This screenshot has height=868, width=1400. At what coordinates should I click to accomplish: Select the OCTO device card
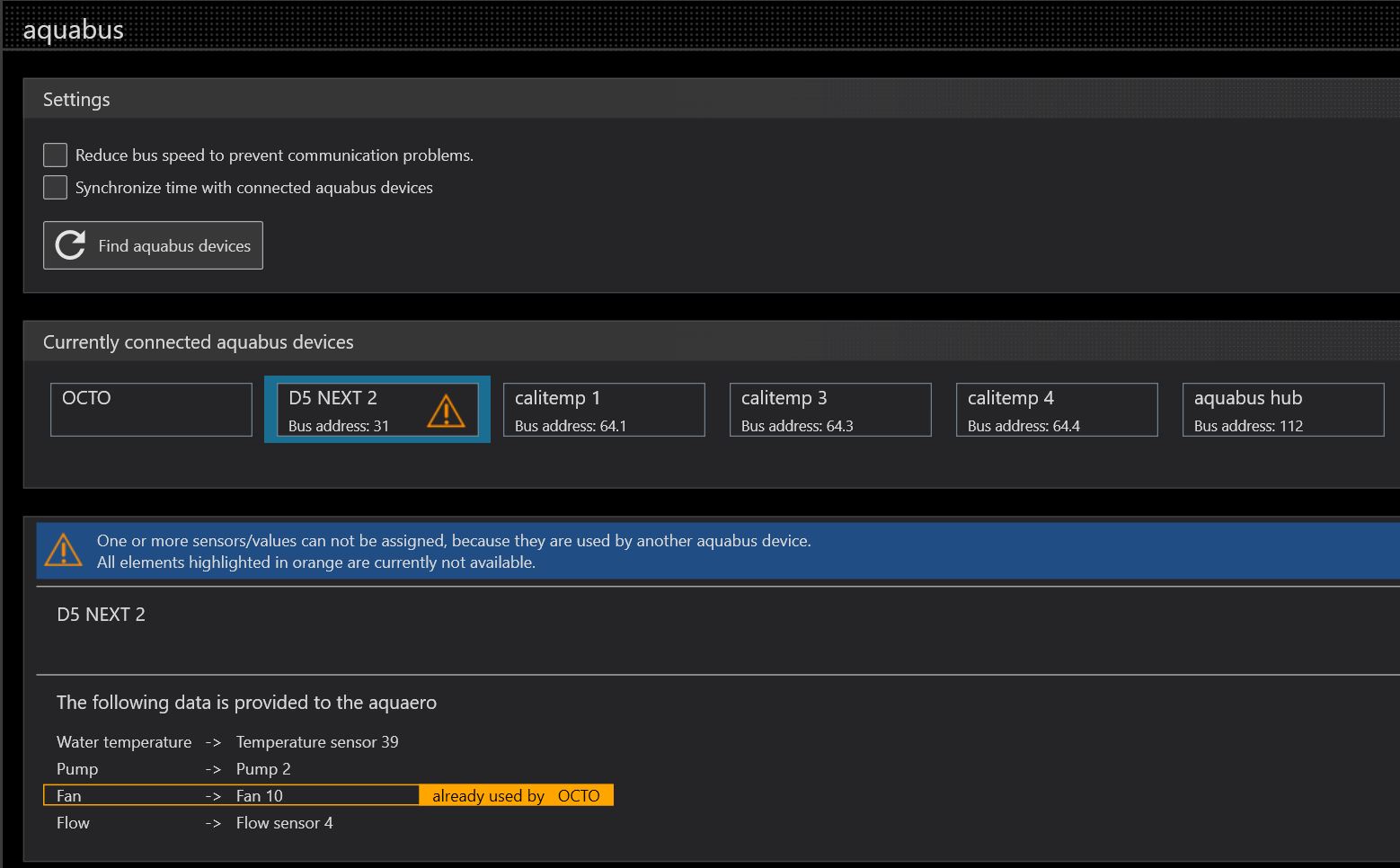[x=151, y=410]
